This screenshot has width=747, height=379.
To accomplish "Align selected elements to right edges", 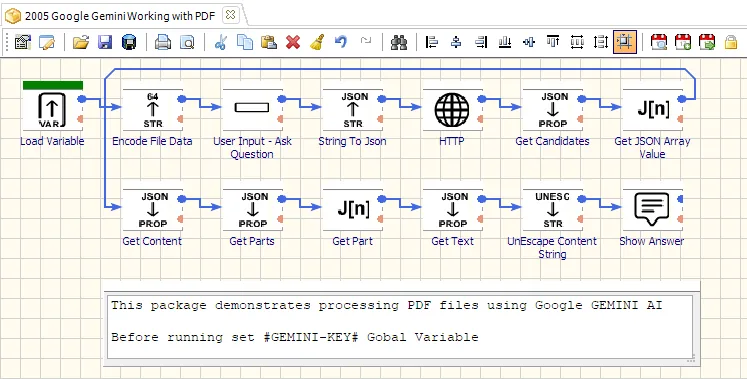I will tap(481, 42).
